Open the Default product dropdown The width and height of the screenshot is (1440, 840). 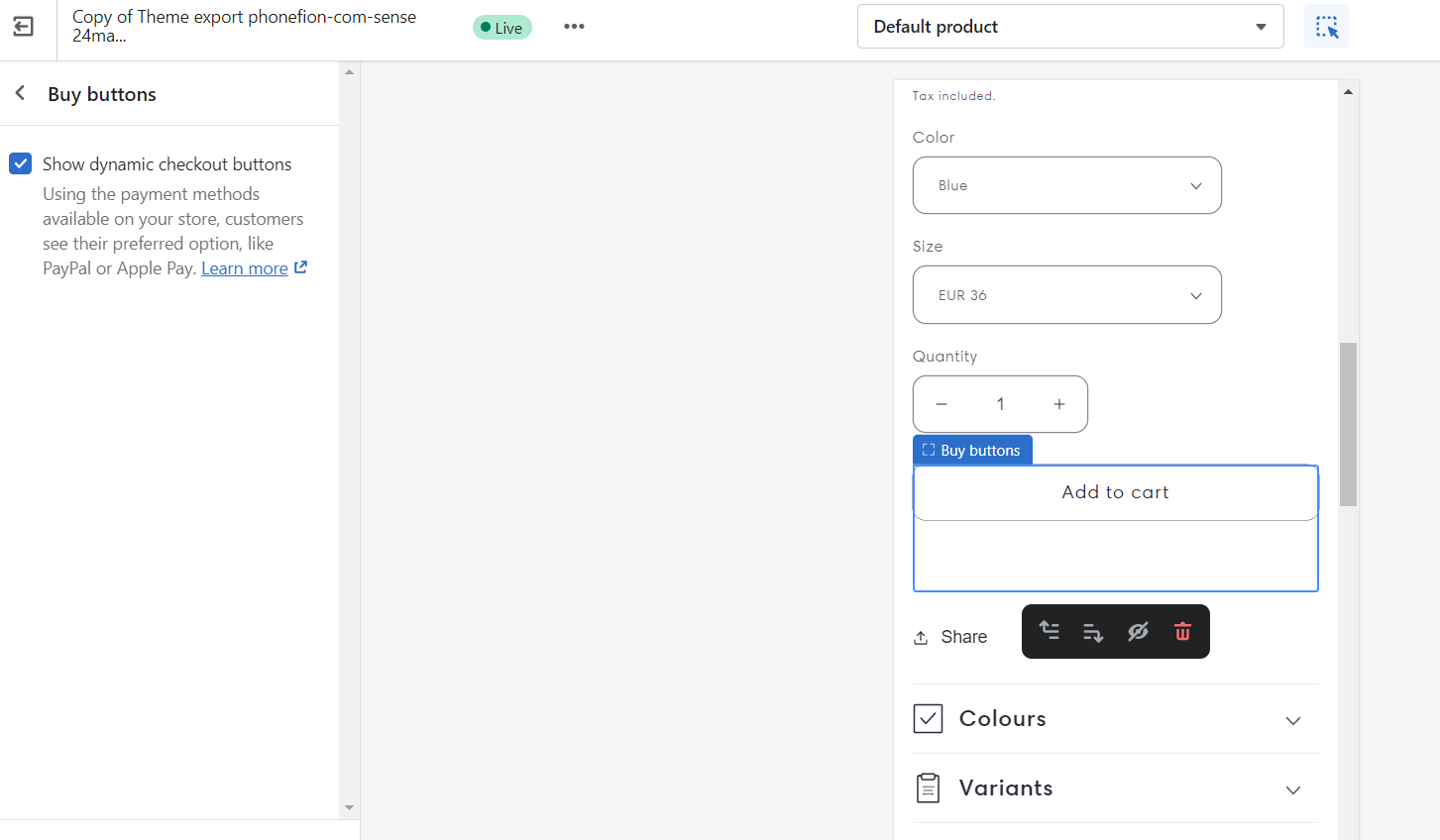(x=1069, y=27)
